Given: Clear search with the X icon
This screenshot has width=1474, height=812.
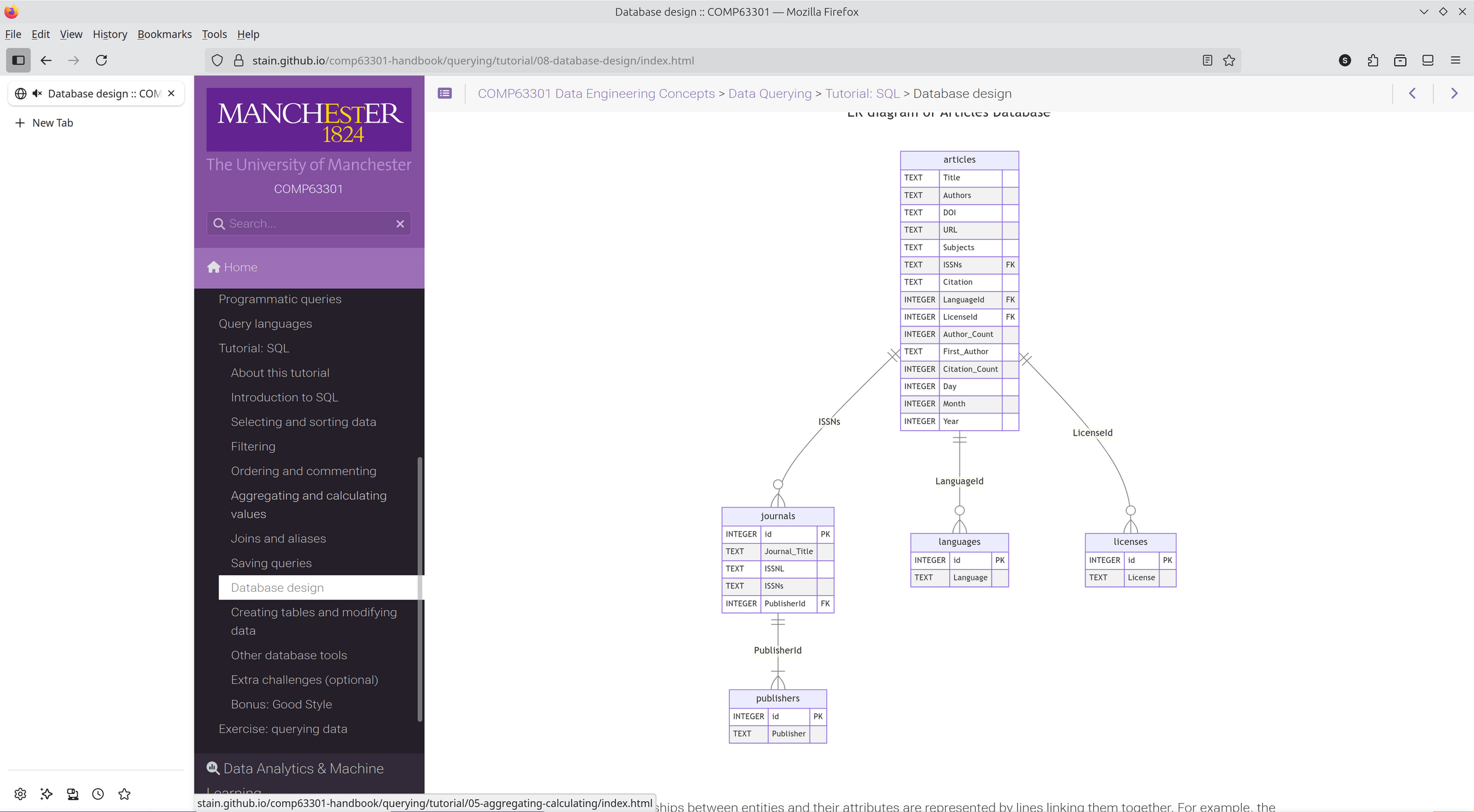Looking at the screenshot, I should click(x=400, y=224).
